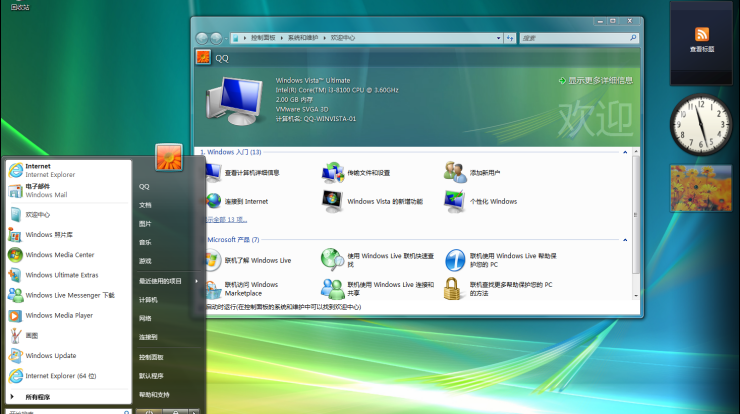Open 欢迎中心 from the Start menu
Viewport: 740px width, 414px height.
[x=68, y=215]
